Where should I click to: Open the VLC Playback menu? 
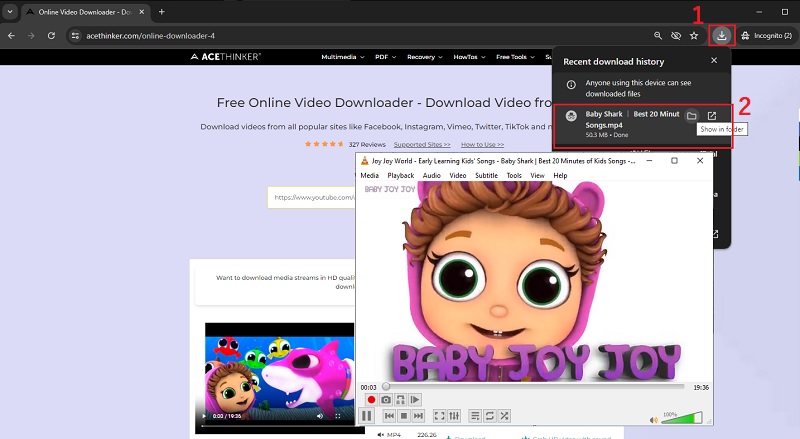pyautogui.click(x=401, y=175)
